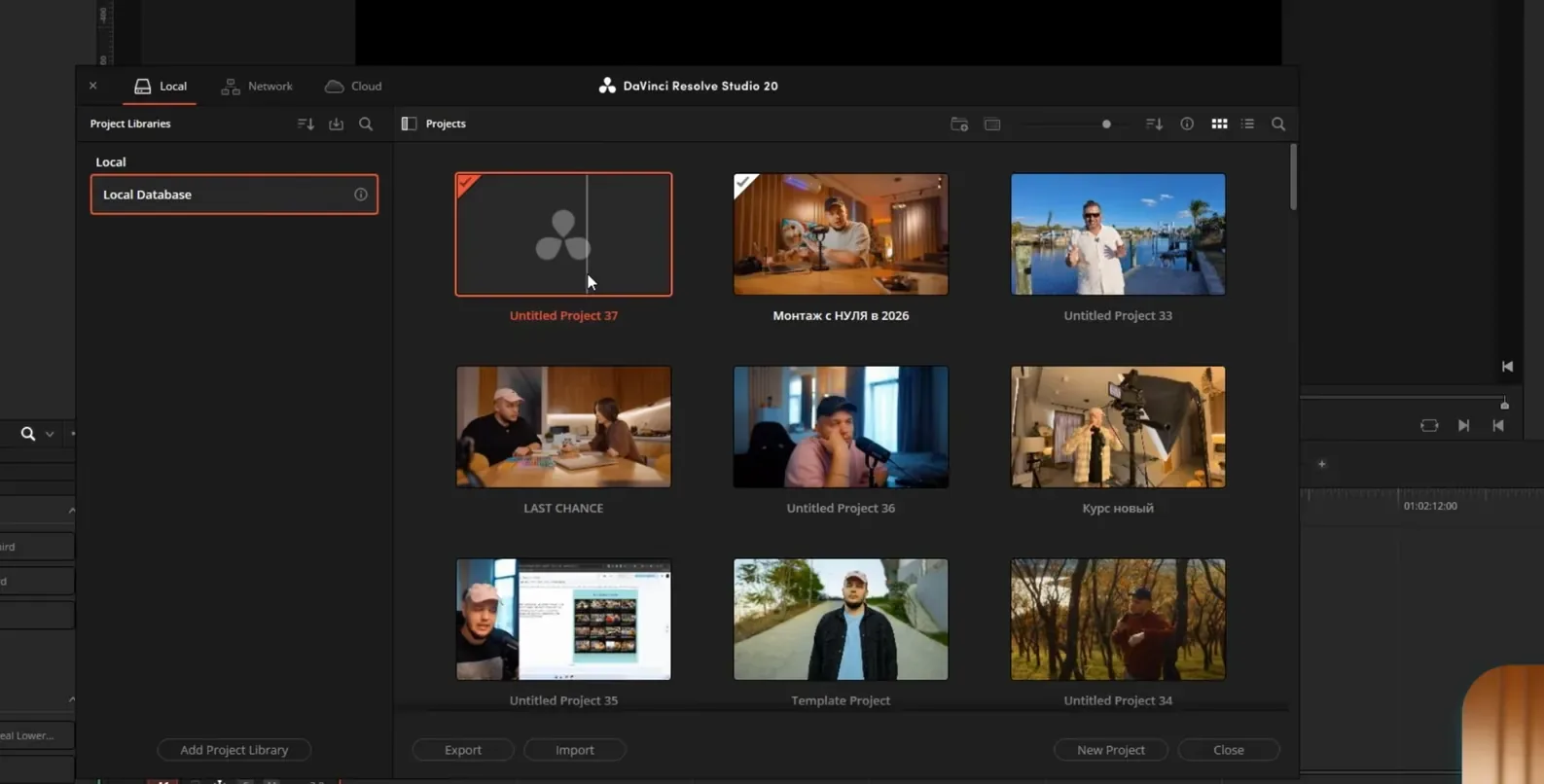Select the Курс новый project thumbnail
The height and width of the screenshot is (784, 1544).
[1118, 427]
